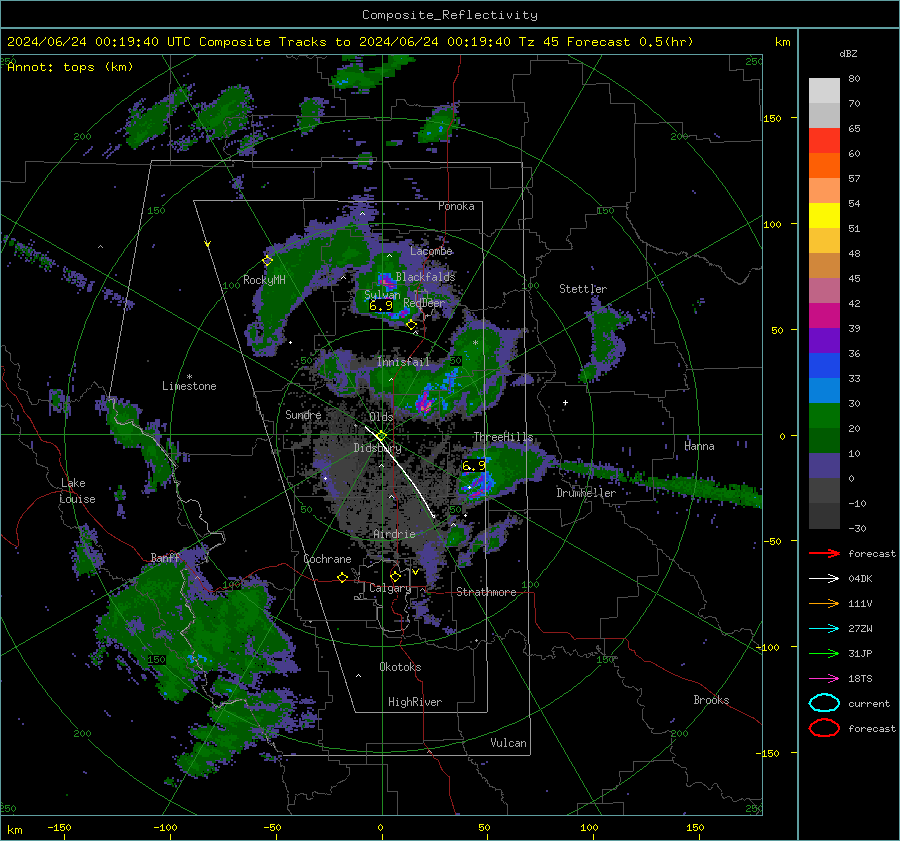Click the 6.9 storm top label near ThreeHills
Screen dimensions: 900x841
(474, 466)
